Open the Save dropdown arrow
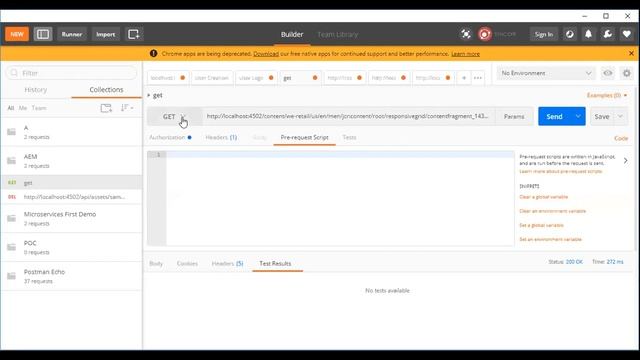This screenshot has width=640, height=360. coord(620,116)
